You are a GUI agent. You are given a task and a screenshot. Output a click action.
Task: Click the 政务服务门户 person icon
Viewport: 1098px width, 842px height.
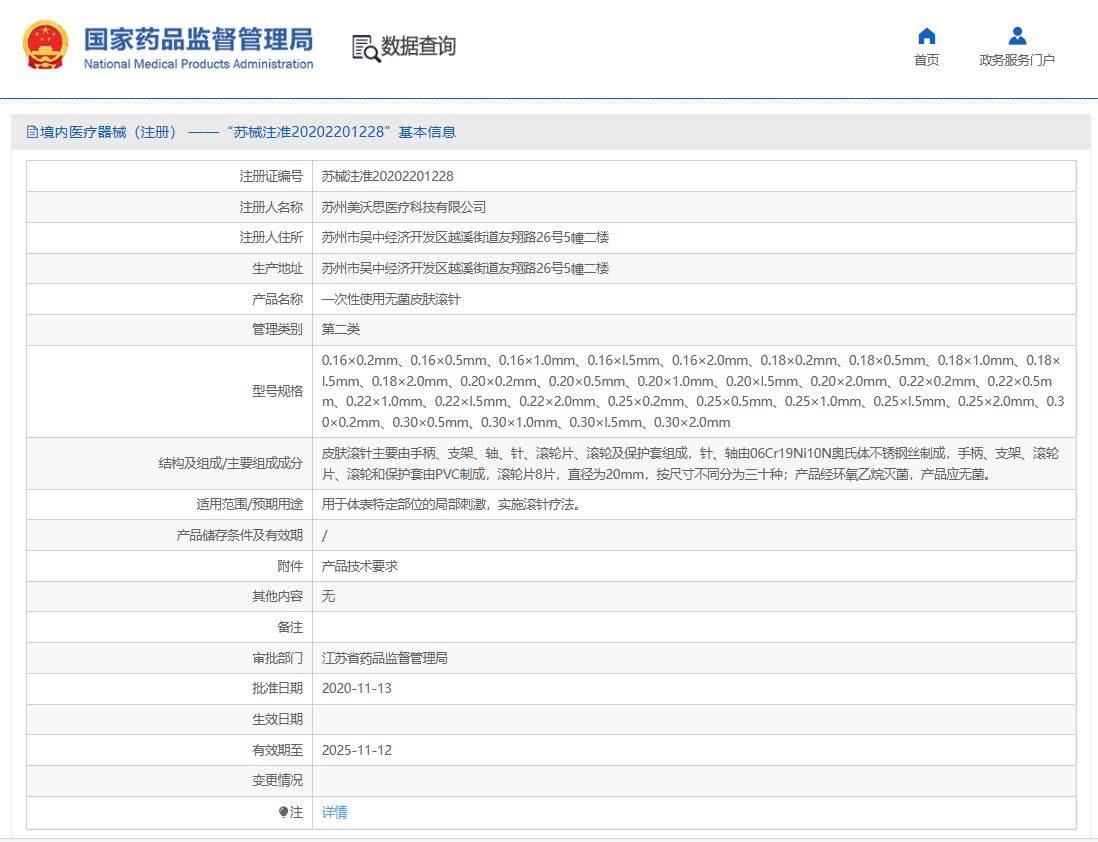[1017, 37]
